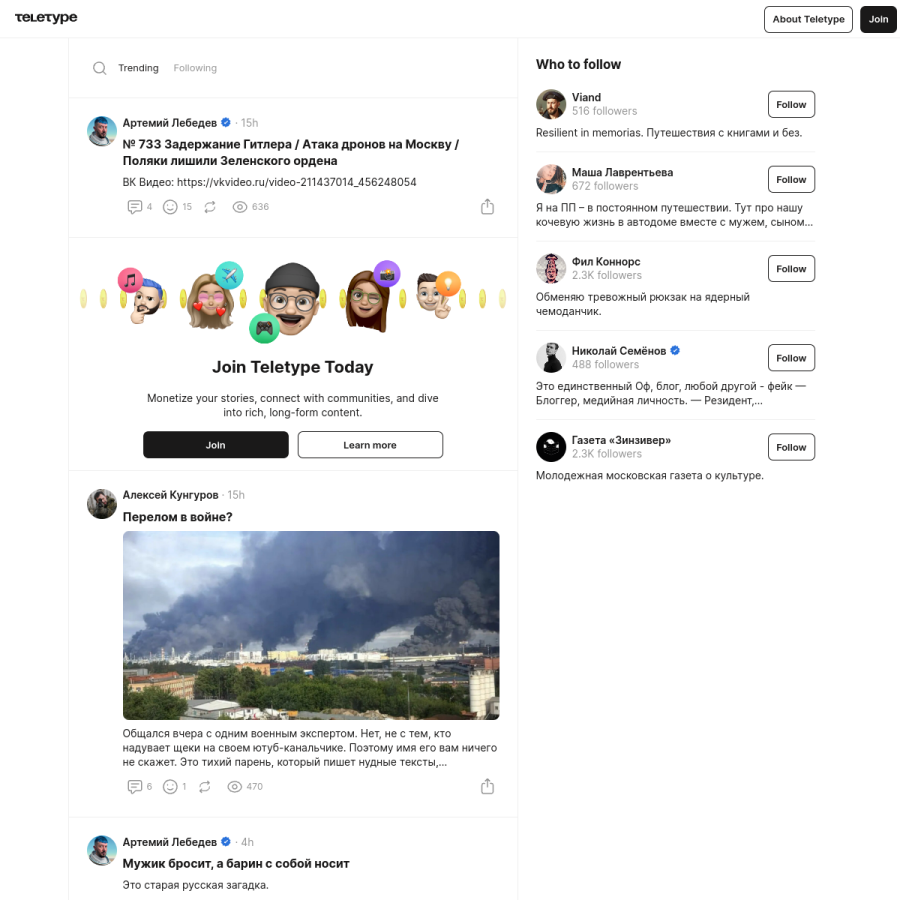Click the black Join button in the banner
The width and height of the screenshot is (900, 900).
(216, 445)
